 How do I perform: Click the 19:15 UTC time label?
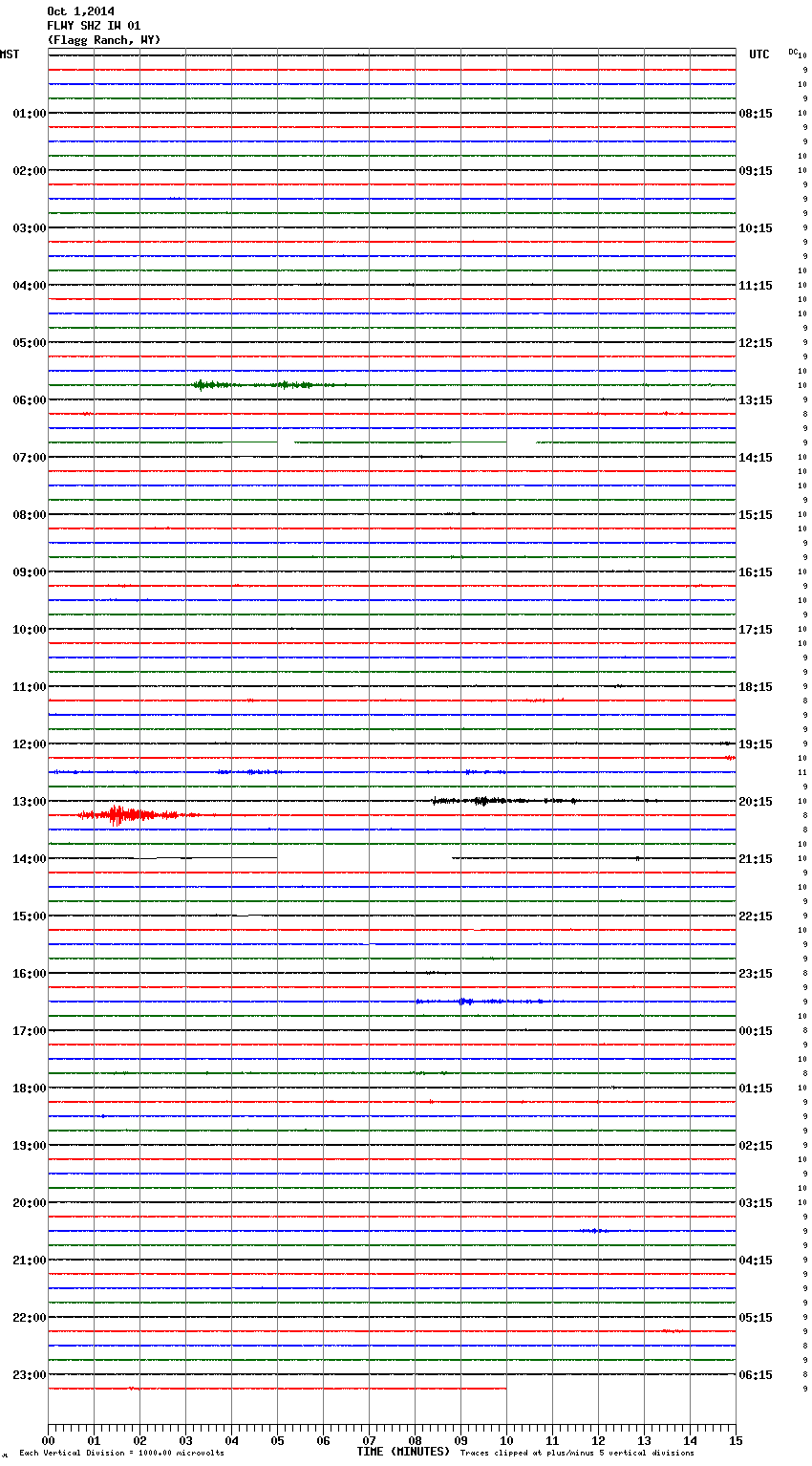(x=756, y=744)
